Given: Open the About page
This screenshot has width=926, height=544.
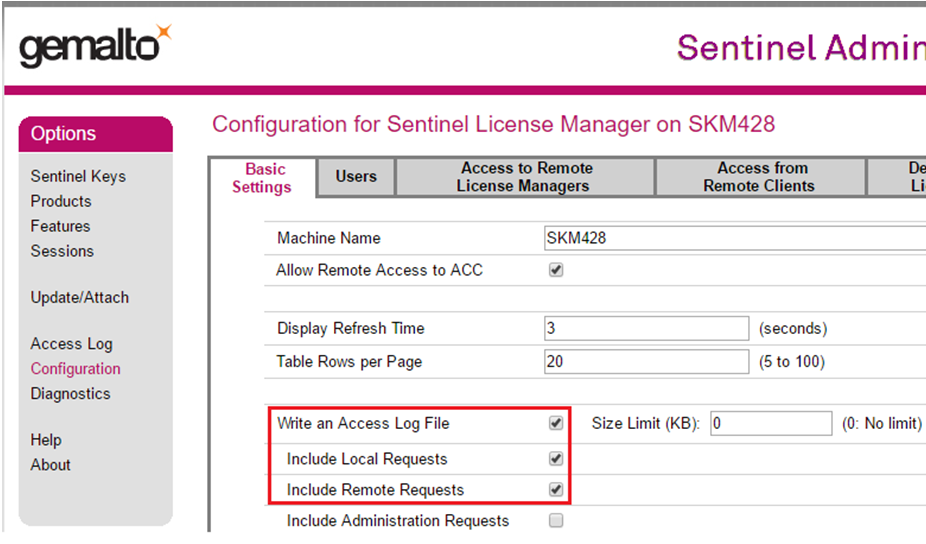Looking at the screenshot, I should click(50, 464).
